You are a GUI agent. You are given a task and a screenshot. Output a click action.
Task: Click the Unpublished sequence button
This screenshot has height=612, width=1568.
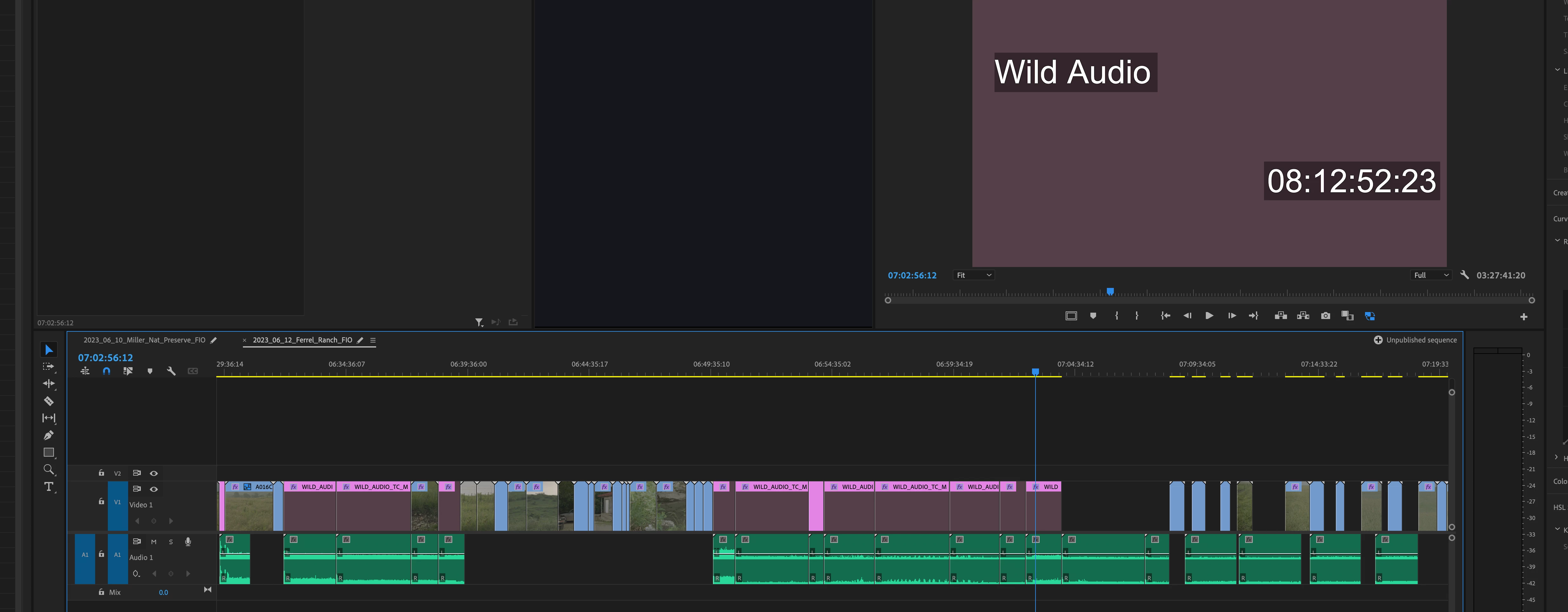[x=1415, y=340]
